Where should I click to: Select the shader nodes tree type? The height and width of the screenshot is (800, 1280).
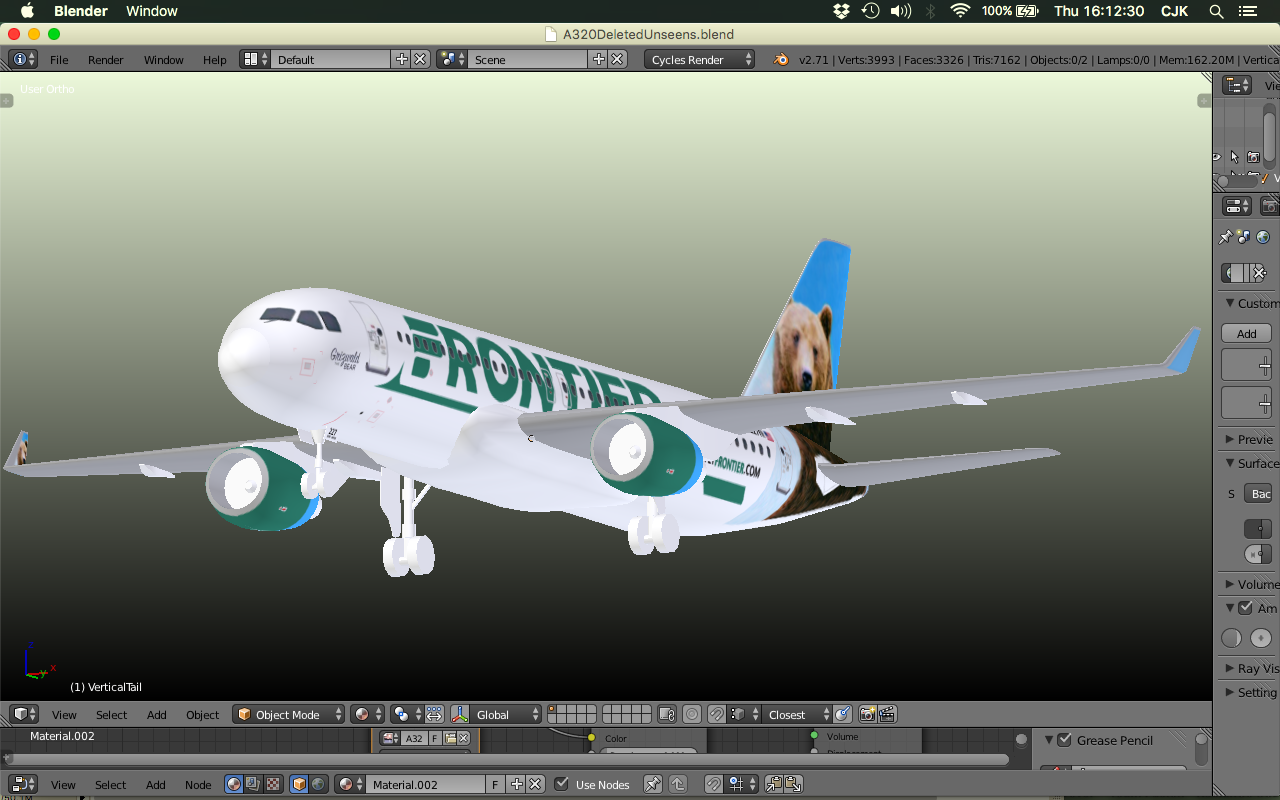(x=233, y=784)
